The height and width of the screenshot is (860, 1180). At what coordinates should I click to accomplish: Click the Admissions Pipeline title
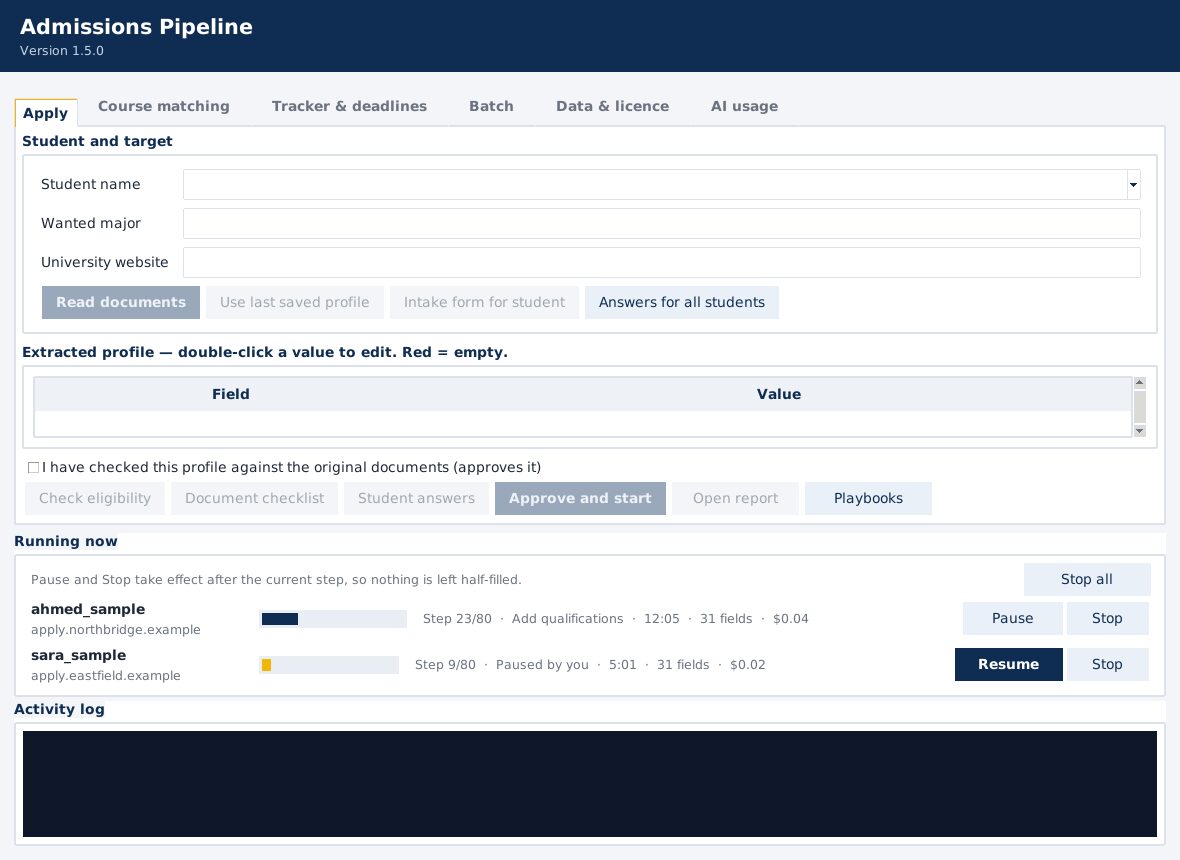point(136,26)
